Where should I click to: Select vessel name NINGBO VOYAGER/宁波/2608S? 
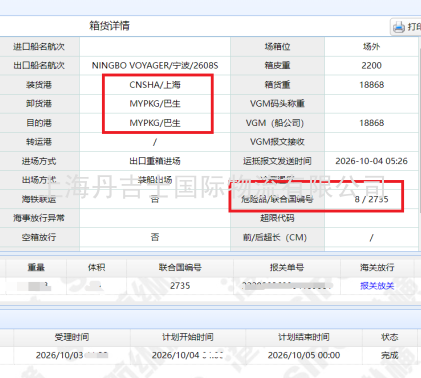tap(155, 65)
